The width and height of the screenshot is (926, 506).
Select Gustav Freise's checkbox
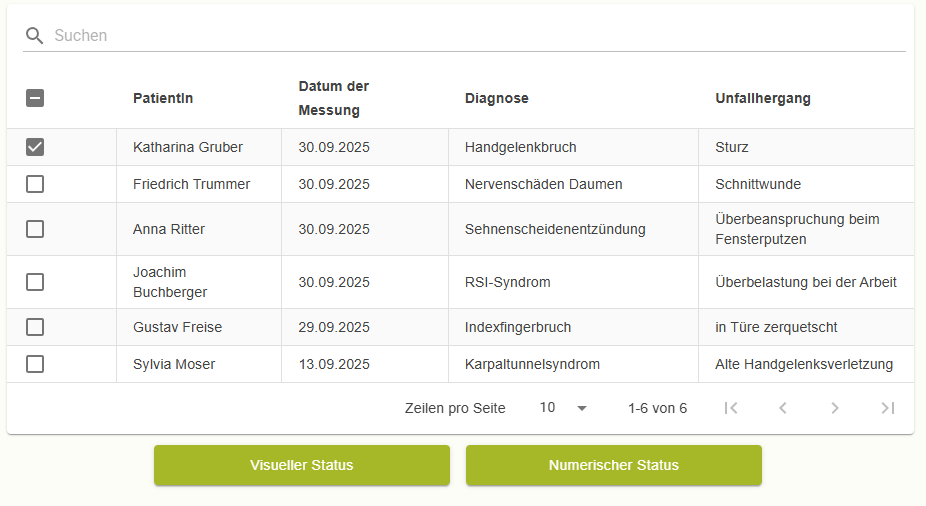pos(35,327)
